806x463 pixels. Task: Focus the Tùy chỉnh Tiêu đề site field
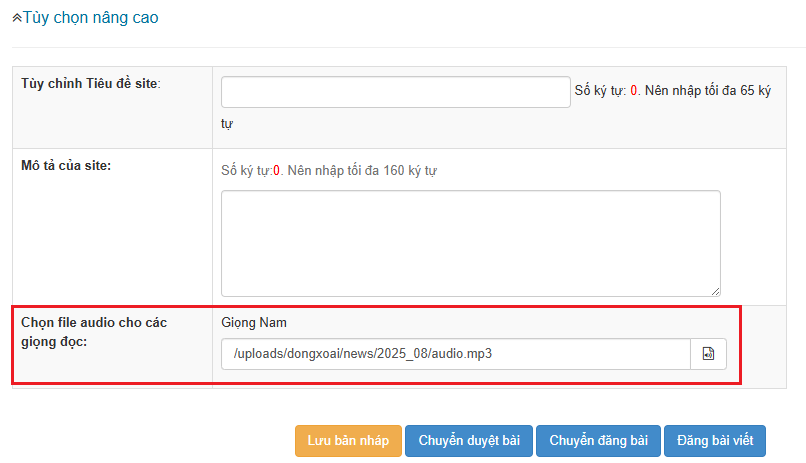[x=395, y=91]
